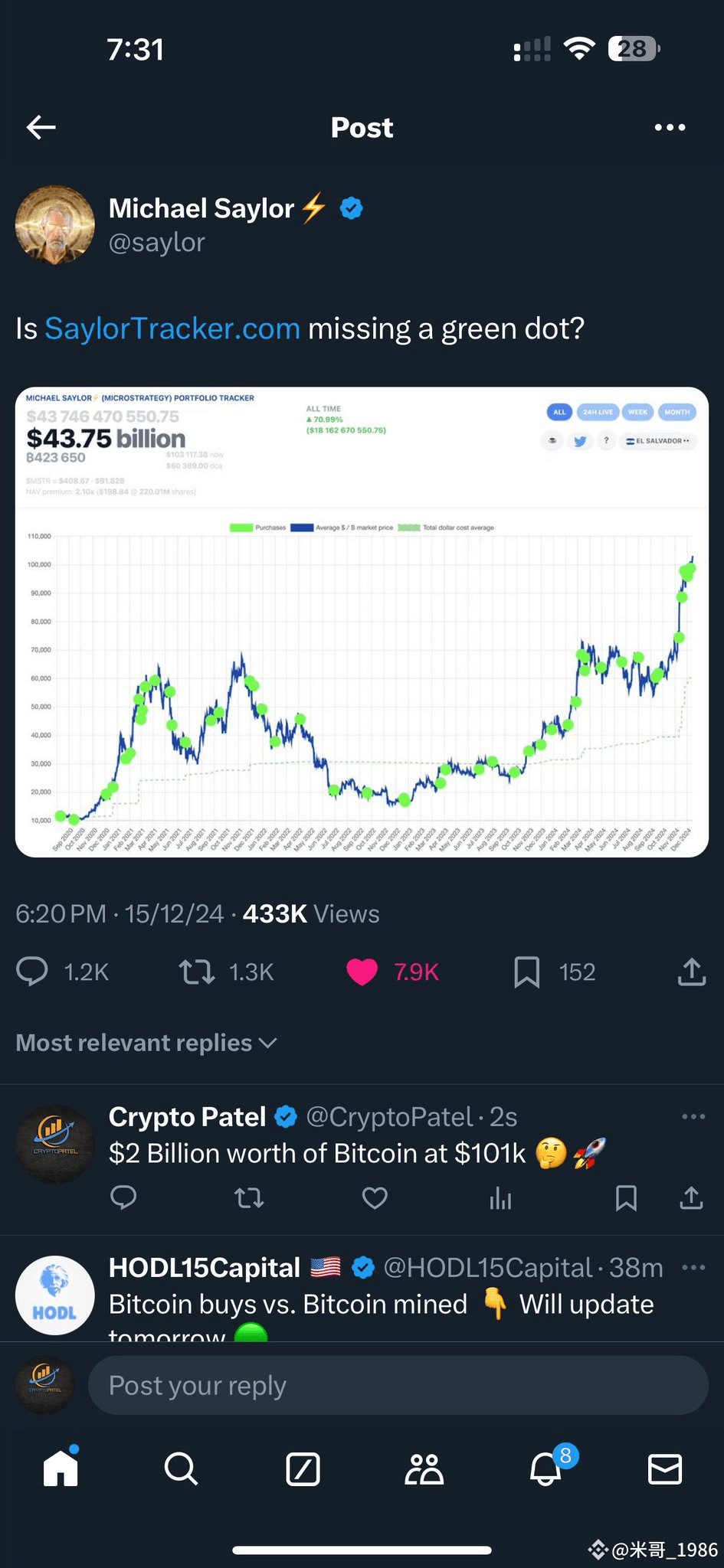
Task: Toggle the like heart on the post
Action: pos(362,972)
